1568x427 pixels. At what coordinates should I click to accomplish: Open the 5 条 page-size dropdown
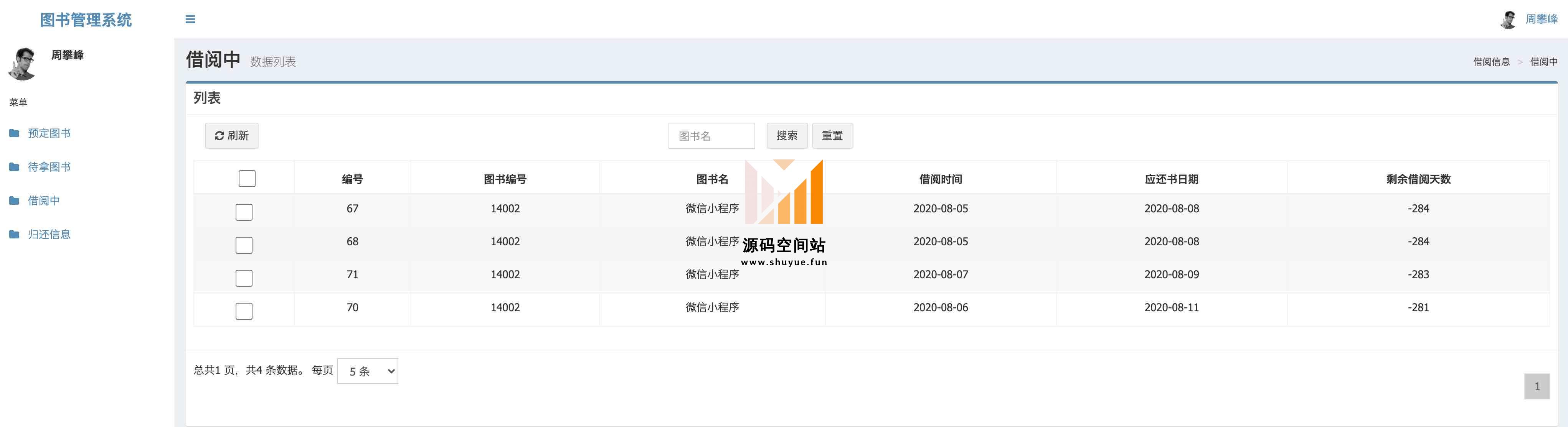[368, 371]
